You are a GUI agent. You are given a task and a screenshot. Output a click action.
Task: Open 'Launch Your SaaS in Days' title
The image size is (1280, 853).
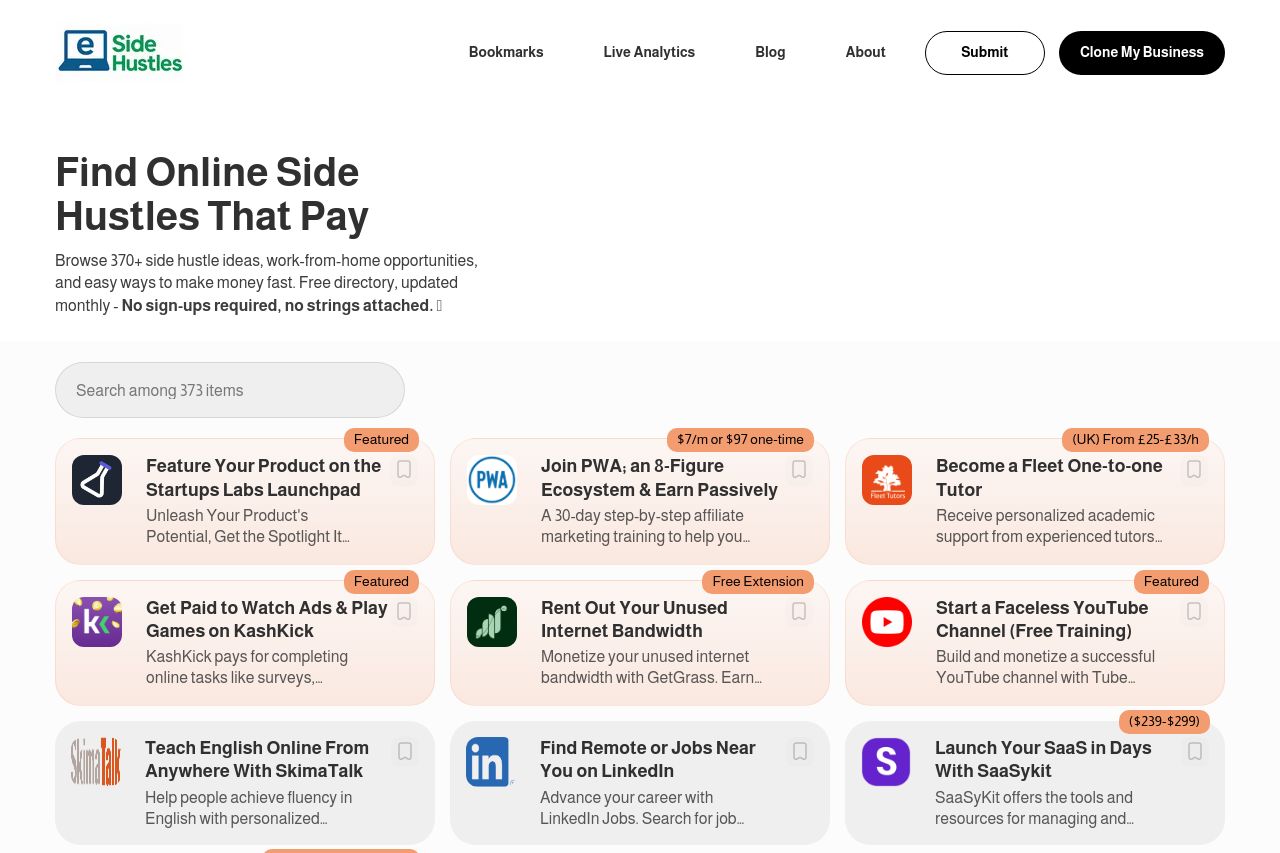click(1043, 759)
